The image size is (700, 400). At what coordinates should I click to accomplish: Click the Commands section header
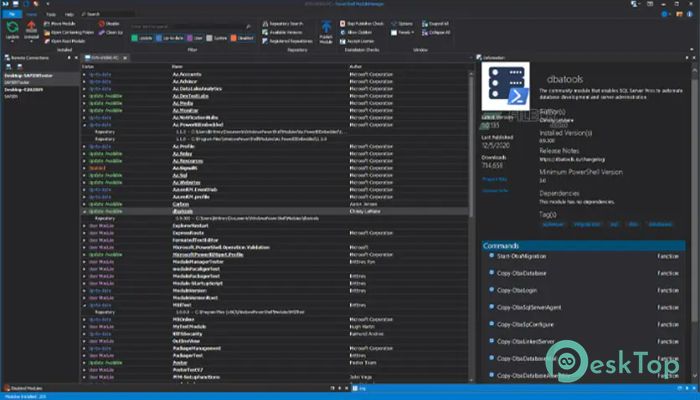click(583, 246)
